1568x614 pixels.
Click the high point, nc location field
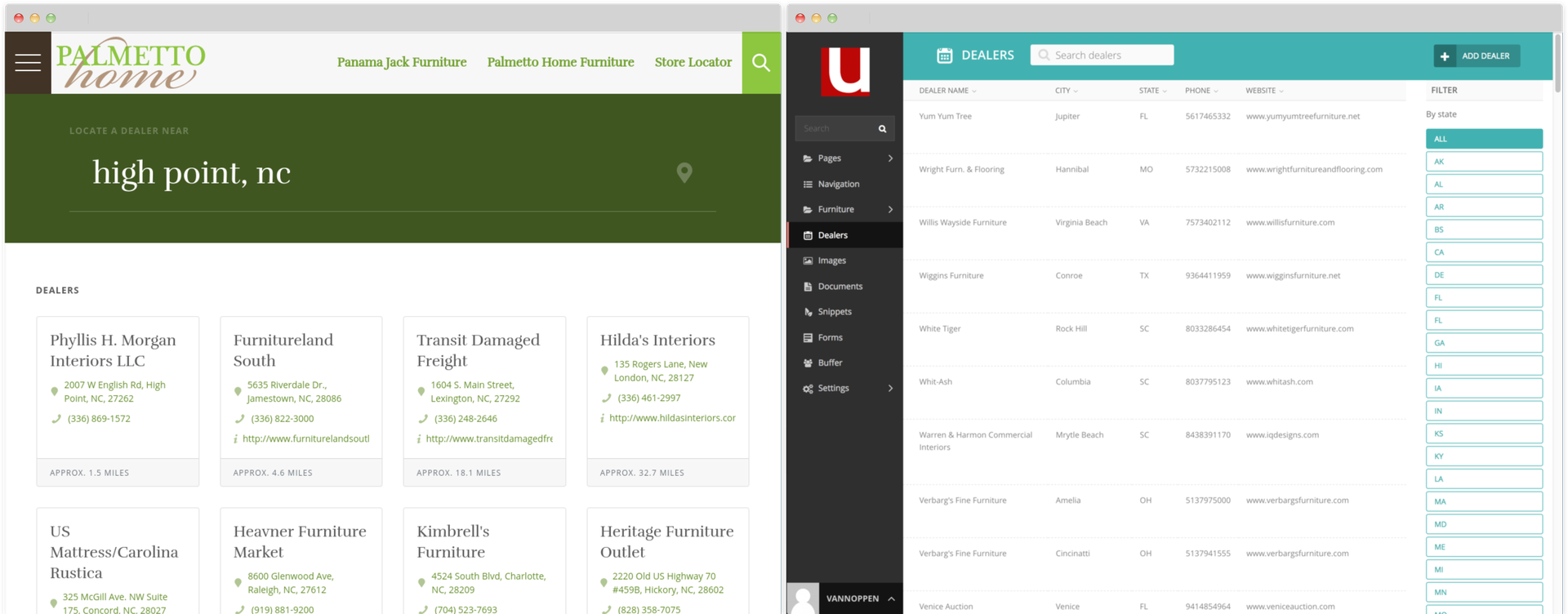pyautogui.click(x=392, y=173)
